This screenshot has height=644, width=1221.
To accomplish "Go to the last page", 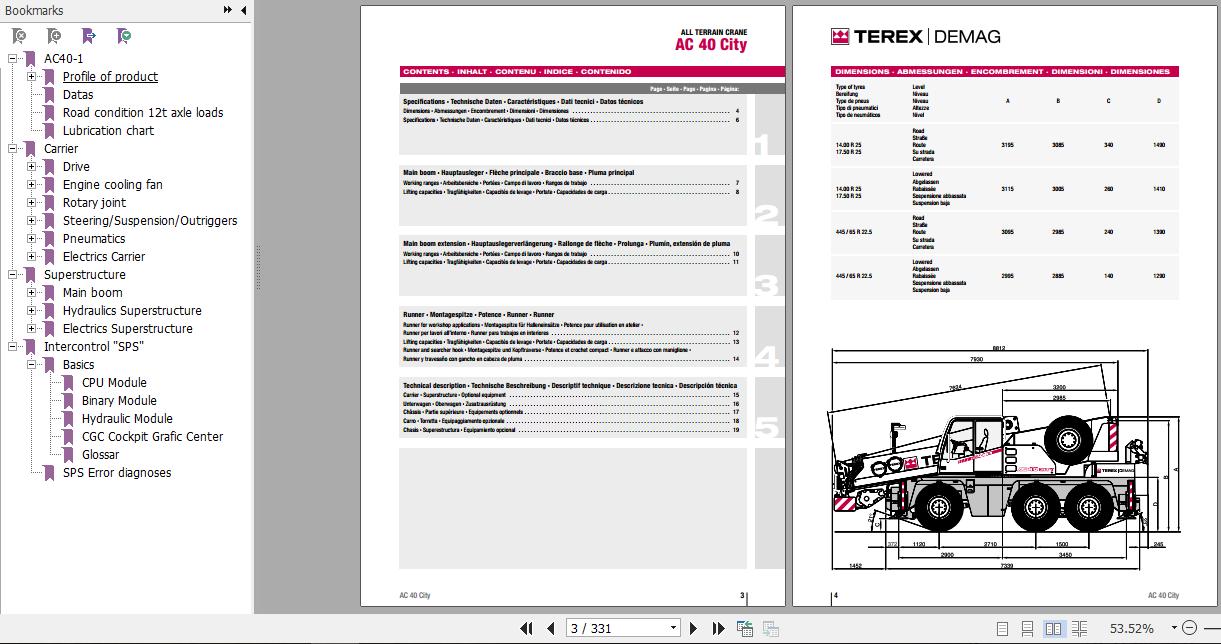I will pos(718,628).
